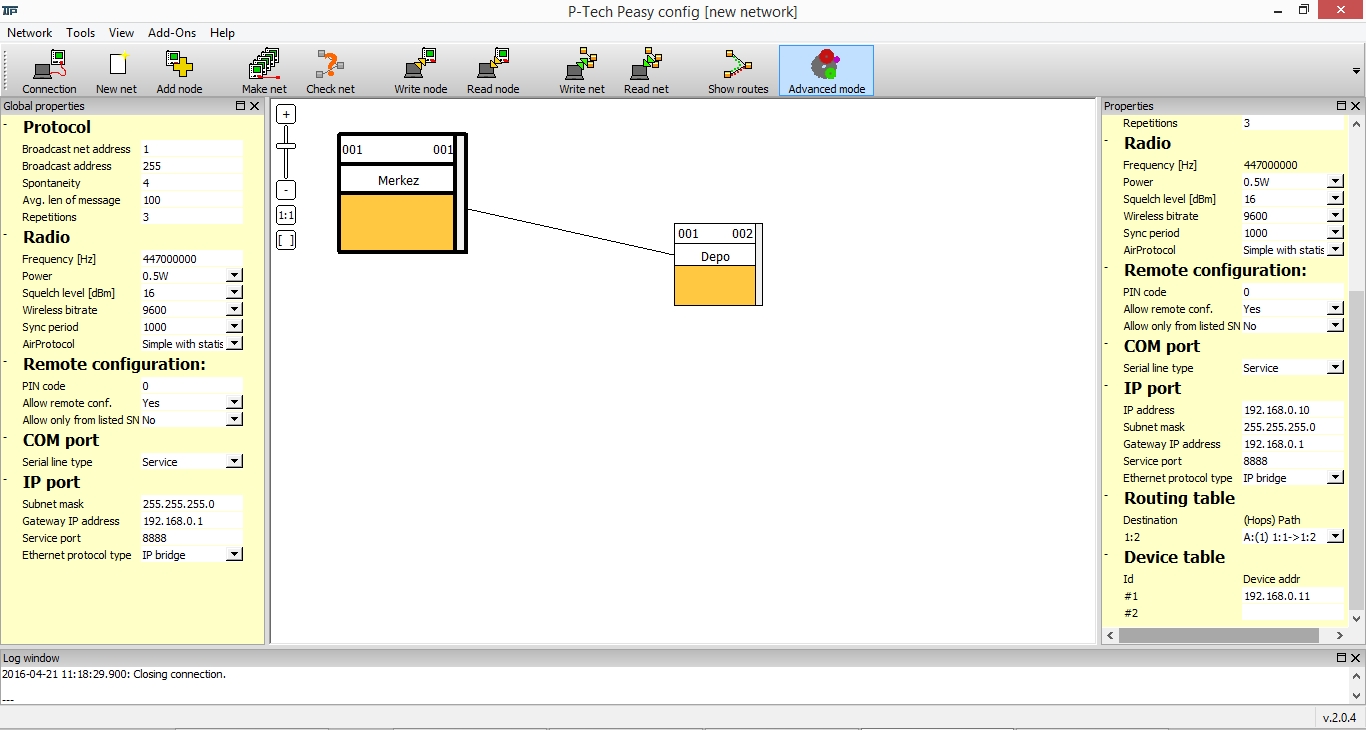The width and height of the screenshot is (1366, 730).
Task: Click the fit-to-view bracket button on canvas
Action: pyautogui.click(x=286, y=240)
